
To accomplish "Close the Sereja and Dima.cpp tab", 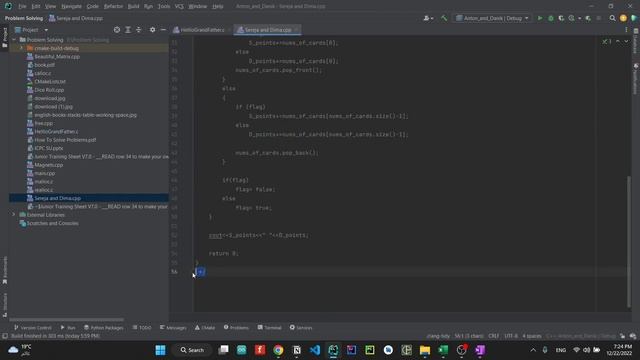I will point(297,30).
